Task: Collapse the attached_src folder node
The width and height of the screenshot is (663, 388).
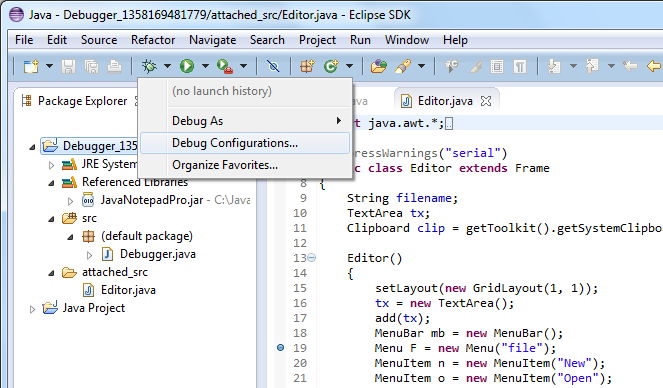Action: tap(51, 273)
